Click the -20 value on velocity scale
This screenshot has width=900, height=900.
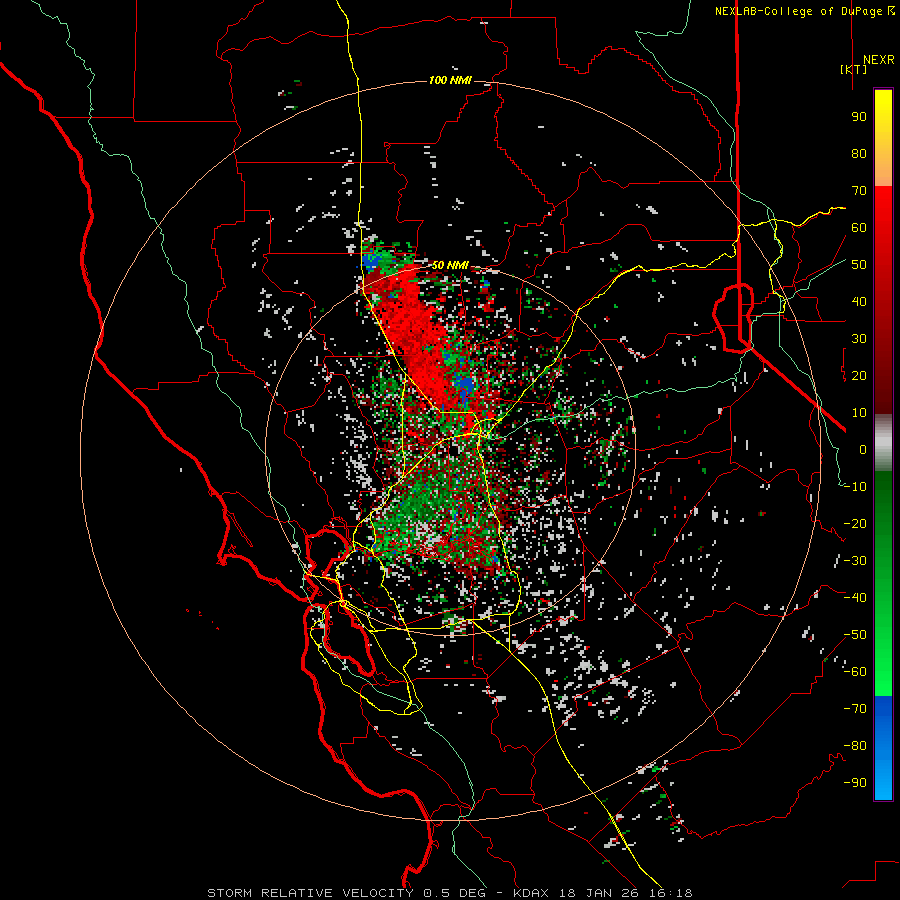pyautogui.click(x=855, y=524)
